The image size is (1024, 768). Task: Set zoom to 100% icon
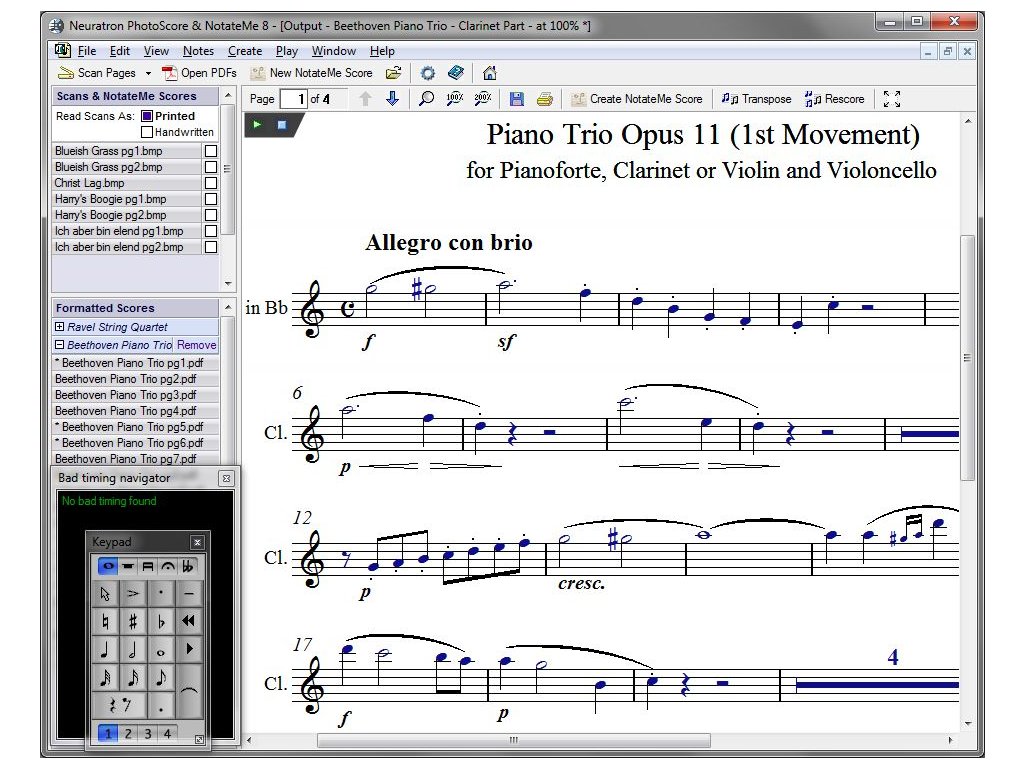click(455, 99)
